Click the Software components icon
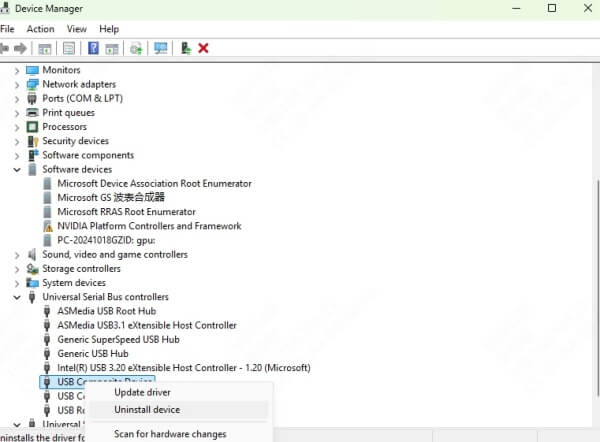The width and height of the screenshot is (600, 442). coord(33,155)
